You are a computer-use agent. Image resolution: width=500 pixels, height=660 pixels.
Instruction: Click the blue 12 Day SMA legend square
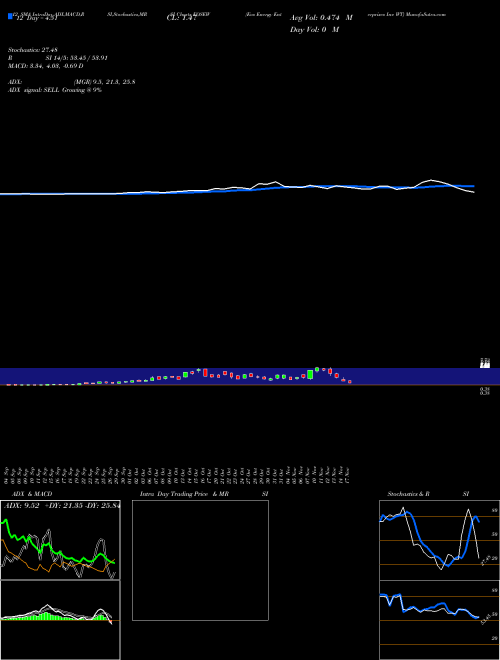click(10, 17)
